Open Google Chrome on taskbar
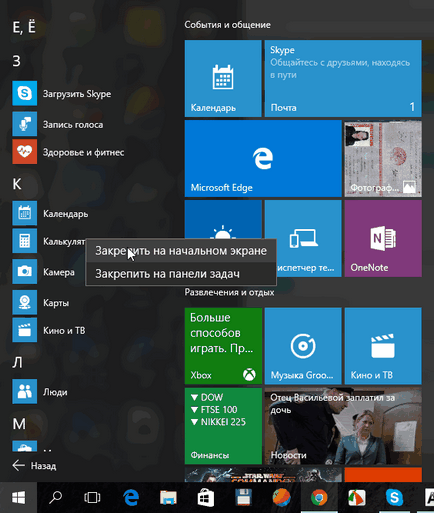Image resolution: width=434 pixels, height=513 pixels. [319, 498]
